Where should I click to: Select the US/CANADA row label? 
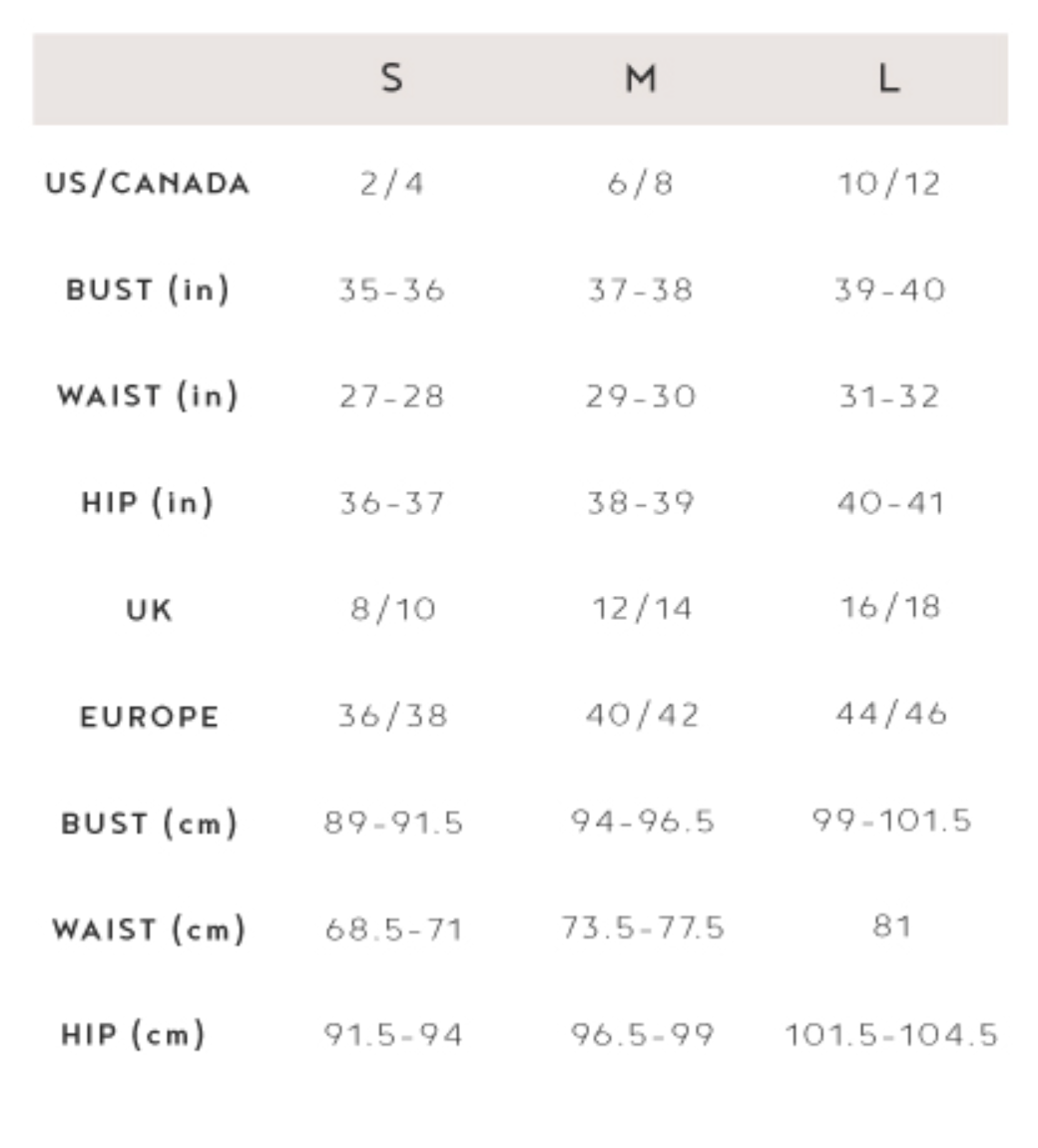pos(148,184)
